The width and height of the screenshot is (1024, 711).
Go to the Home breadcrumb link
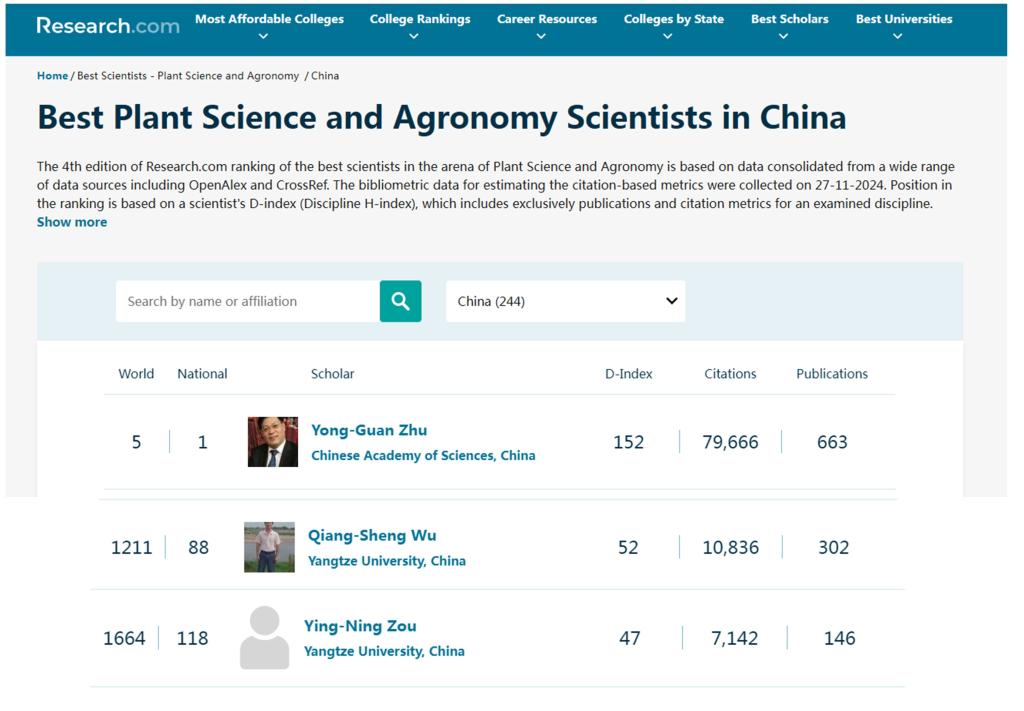pos(52,76)
